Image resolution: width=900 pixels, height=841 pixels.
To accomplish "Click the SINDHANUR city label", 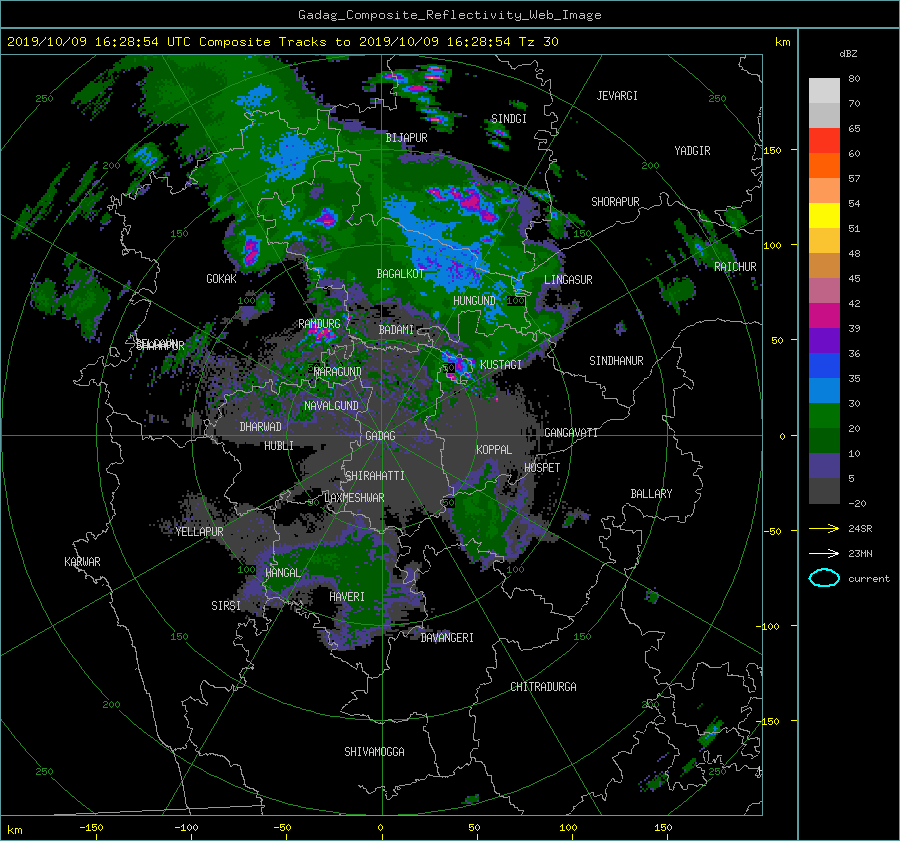I will click(616, 361).
